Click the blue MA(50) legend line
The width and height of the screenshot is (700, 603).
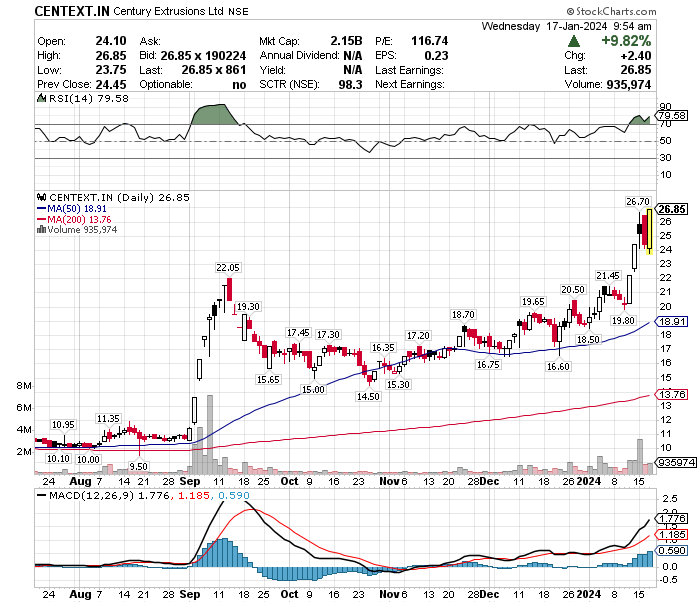(x=42, y=208)
